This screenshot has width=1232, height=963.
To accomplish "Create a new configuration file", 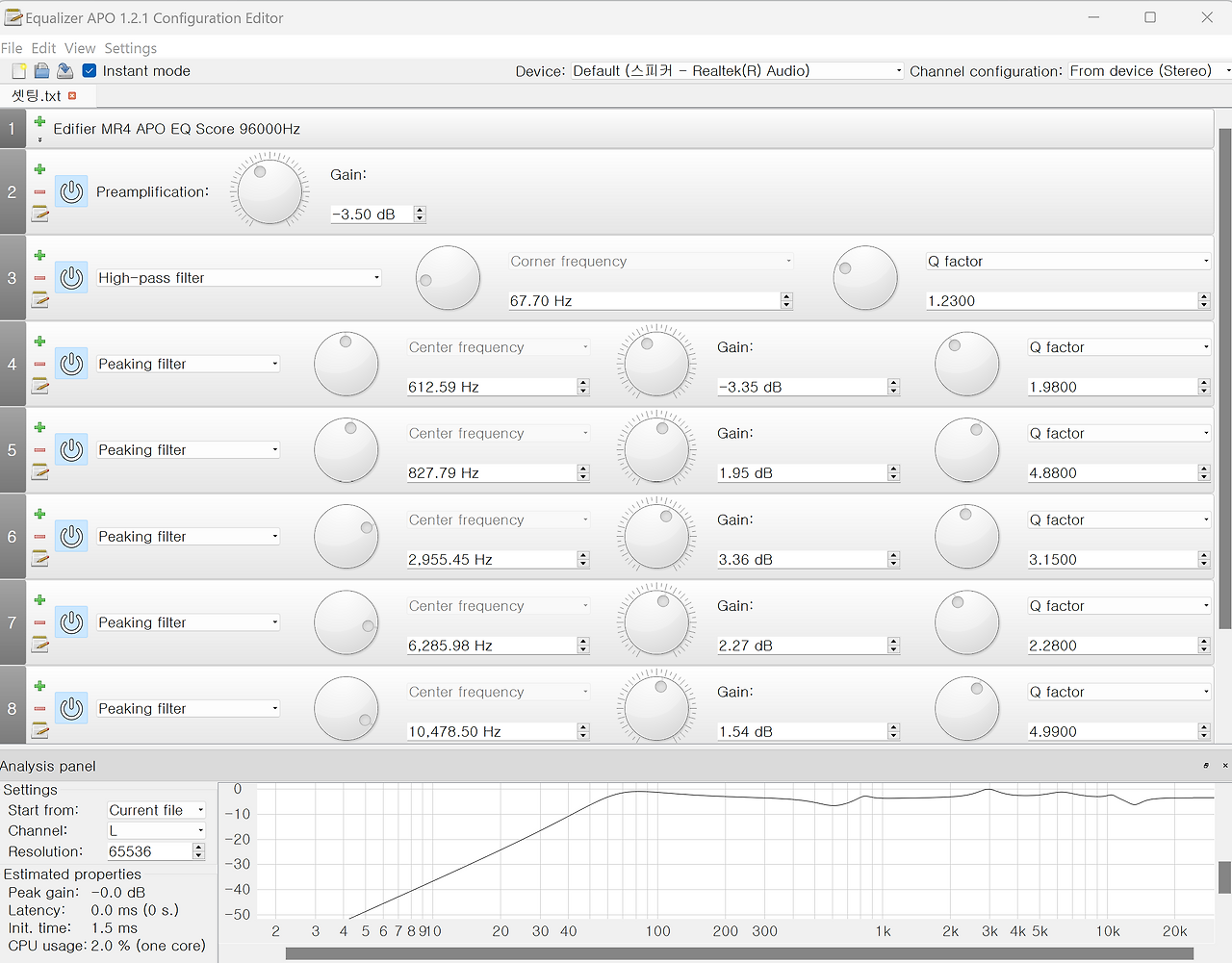I will click(x=17, y=70).
